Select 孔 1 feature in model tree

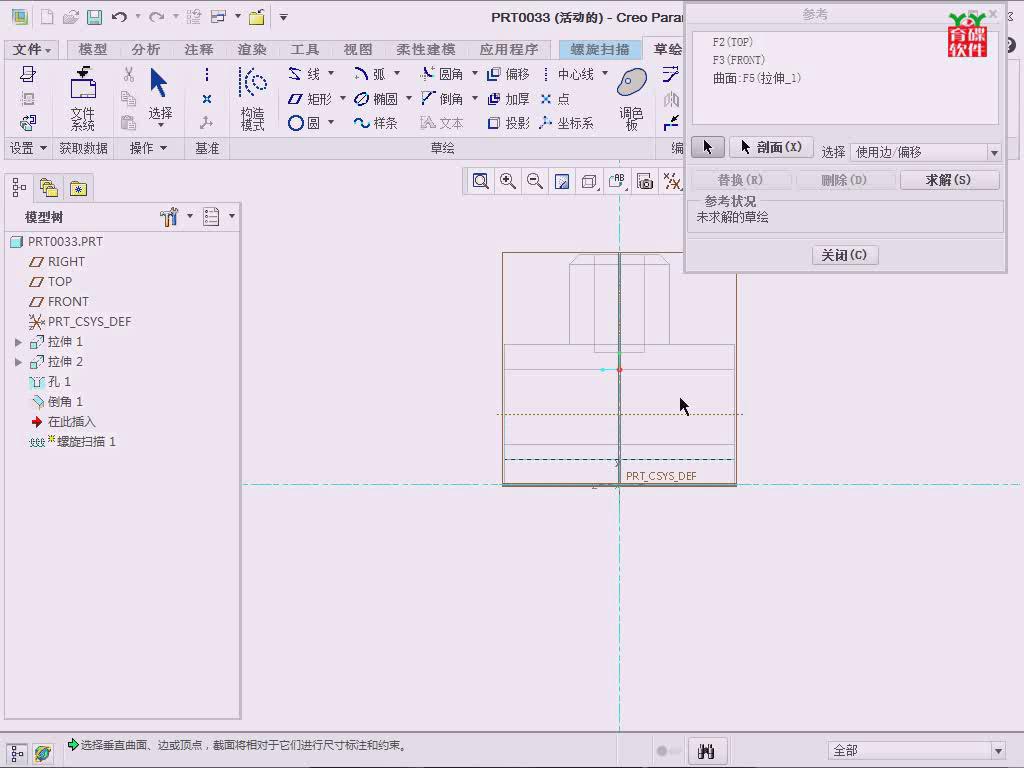(50, 381)
